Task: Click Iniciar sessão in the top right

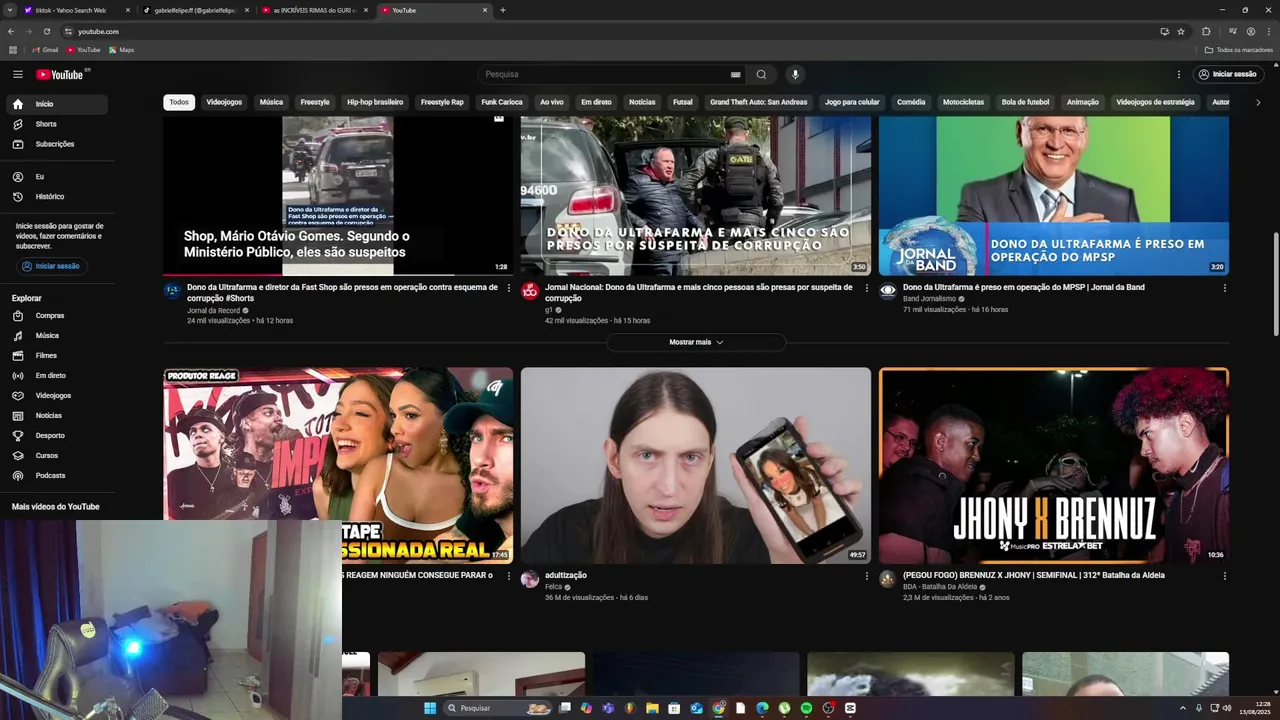Action: point(1228,74)
